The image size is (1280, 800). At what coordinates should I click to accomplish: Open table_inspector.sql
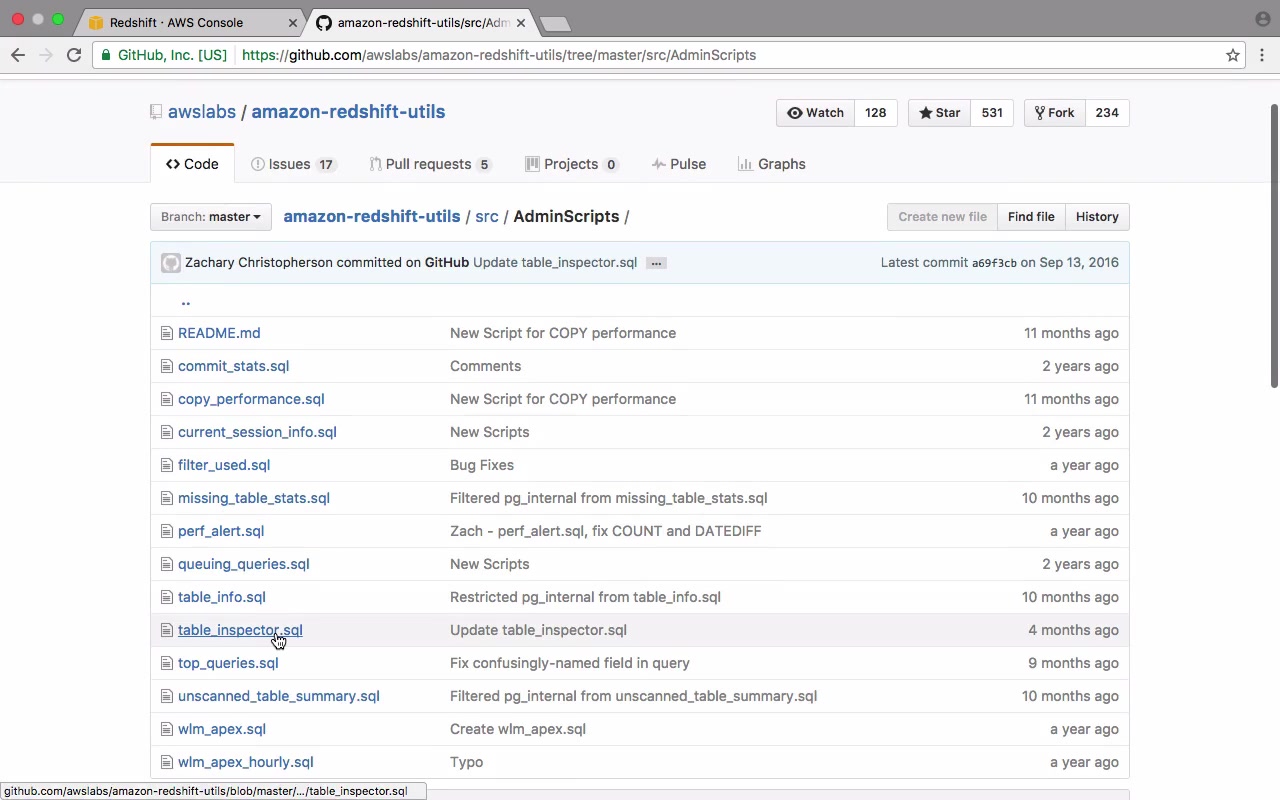point(240,630)
